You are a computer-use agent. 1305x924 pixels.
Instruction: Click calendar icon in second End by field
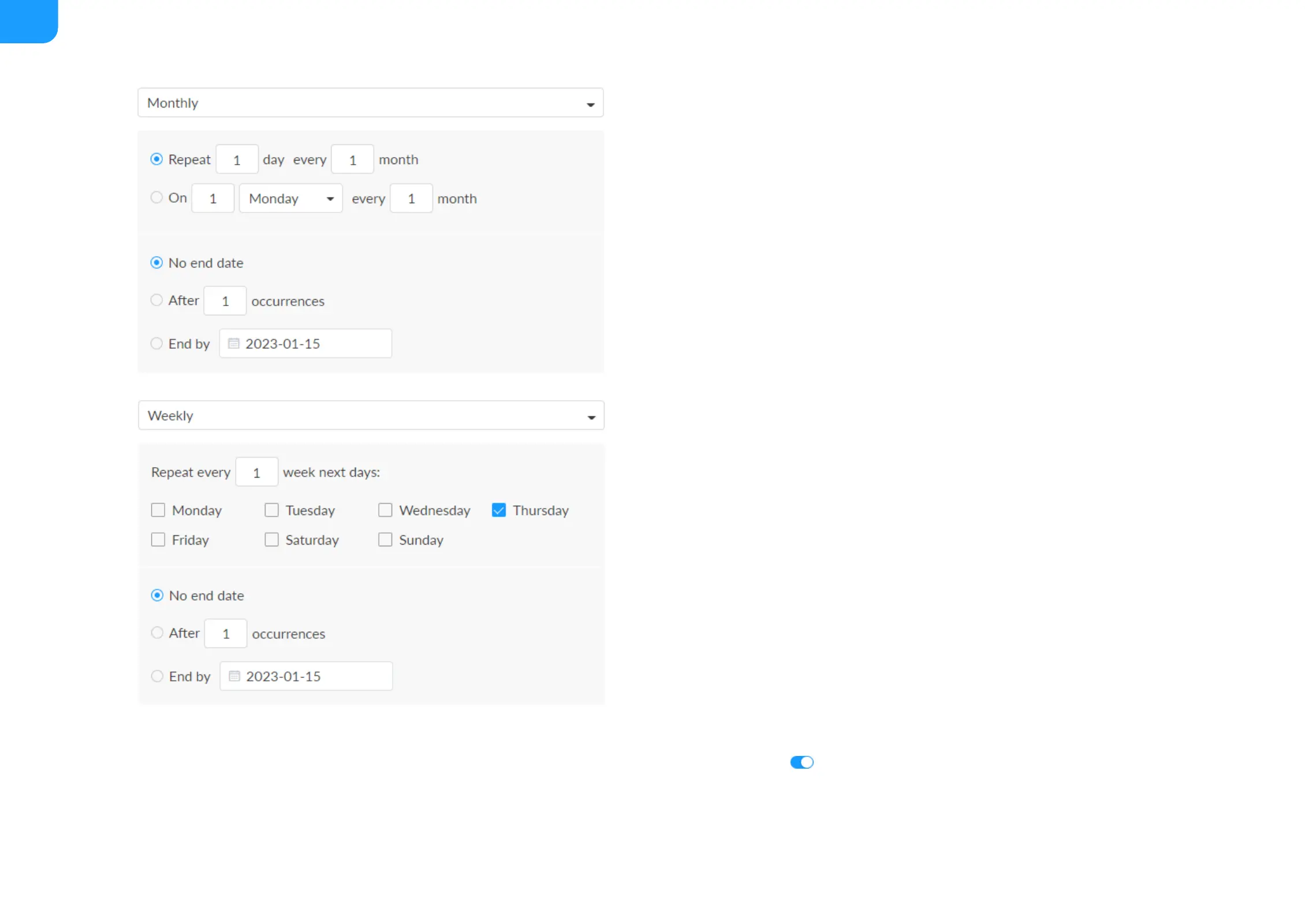(234, 676)
